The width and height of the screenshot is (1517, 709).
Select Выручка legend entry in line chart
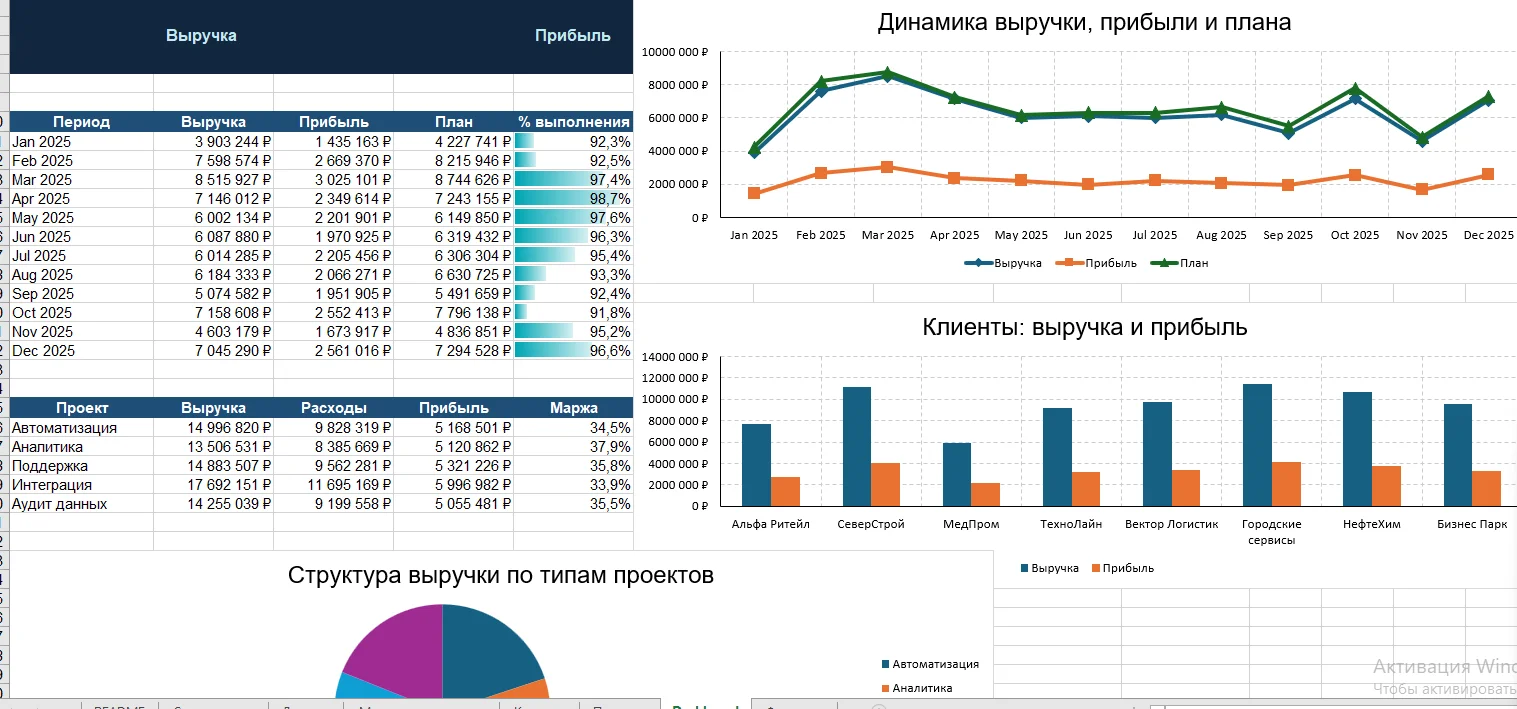click(1004, 263)
